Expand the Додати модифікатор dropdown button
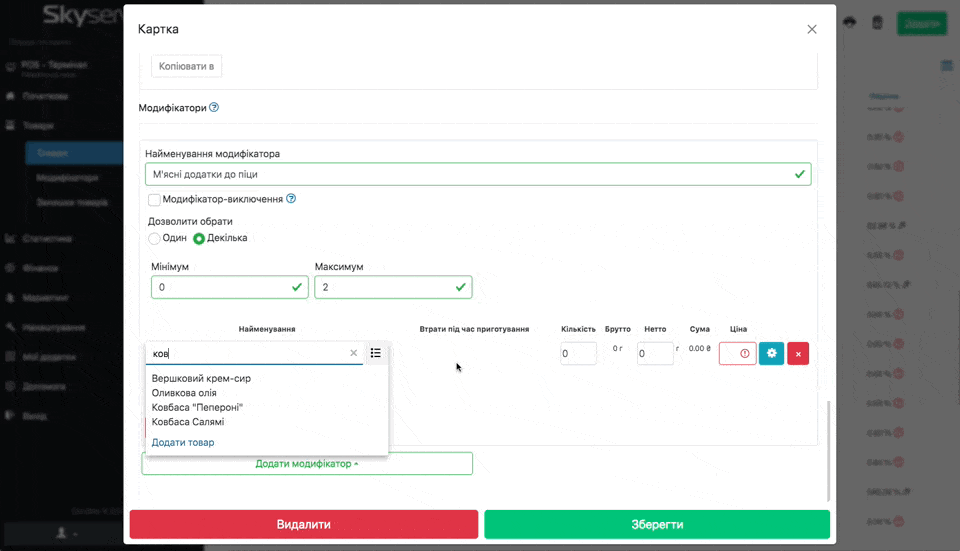960x551 pixels. coord(307,464)
